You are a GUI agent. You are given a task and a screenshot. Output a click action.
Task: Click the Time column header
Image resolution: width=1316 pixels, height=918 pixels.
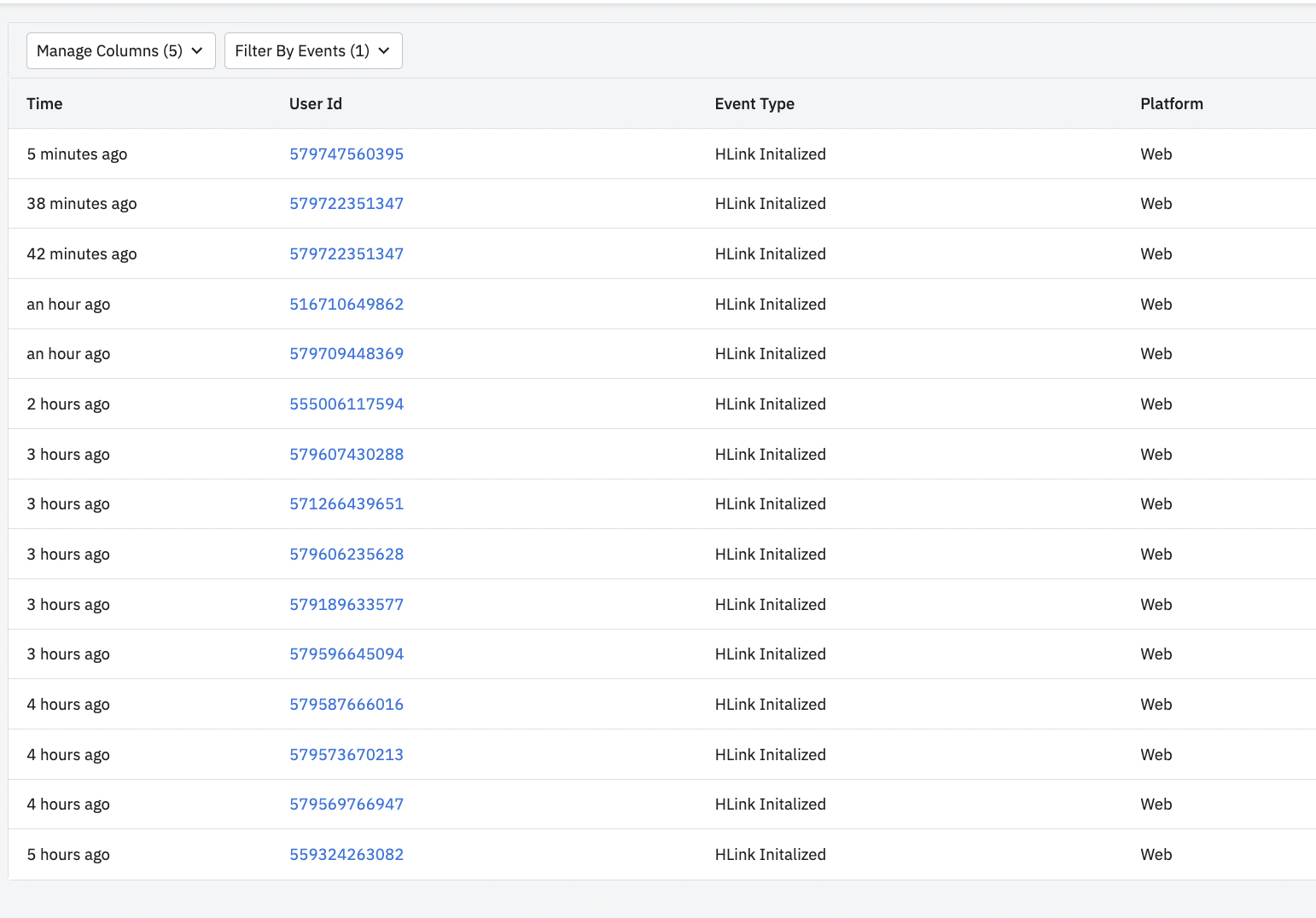[44, 103]
